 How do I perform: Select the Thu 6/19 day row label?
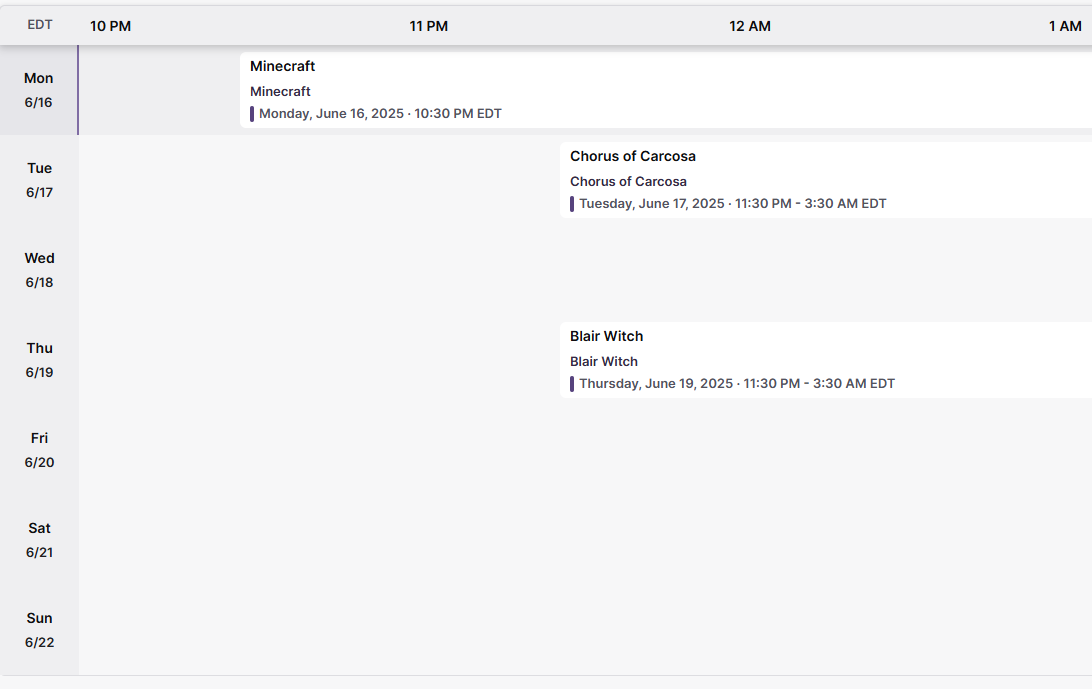[x=39, y=359]
